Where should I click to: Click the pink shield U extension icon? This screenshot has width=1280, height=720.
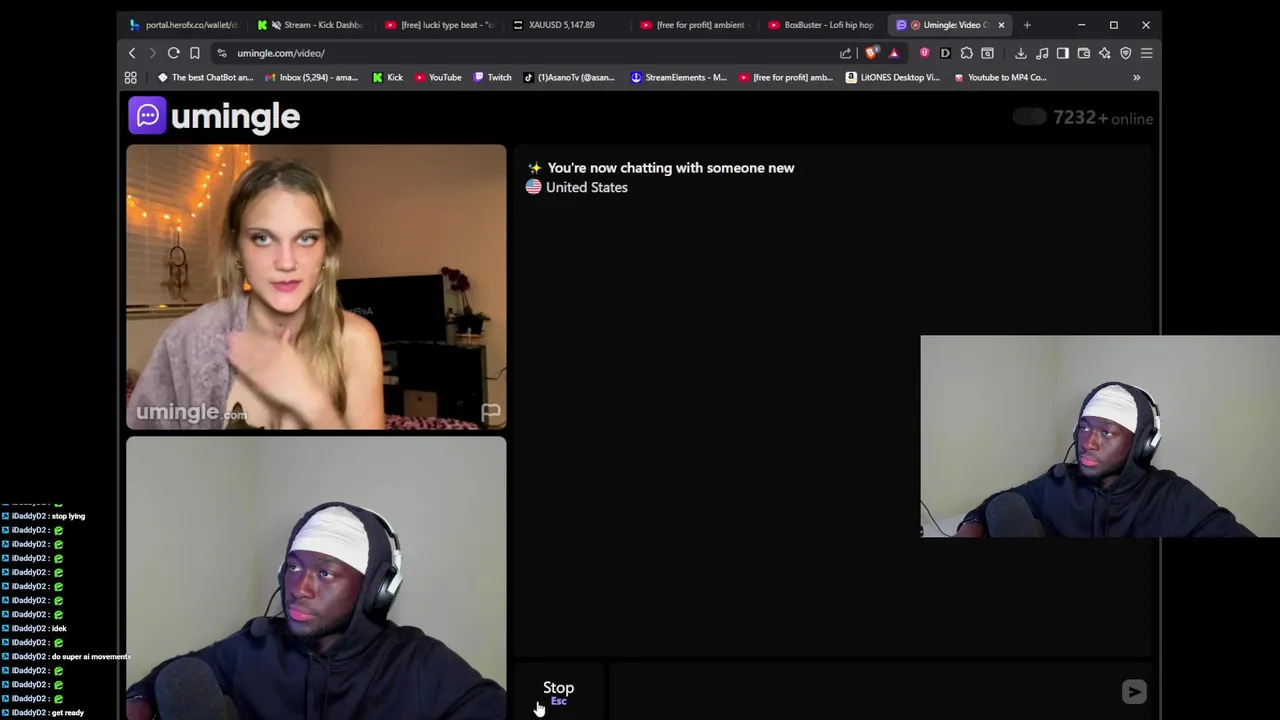coord(924,53)
